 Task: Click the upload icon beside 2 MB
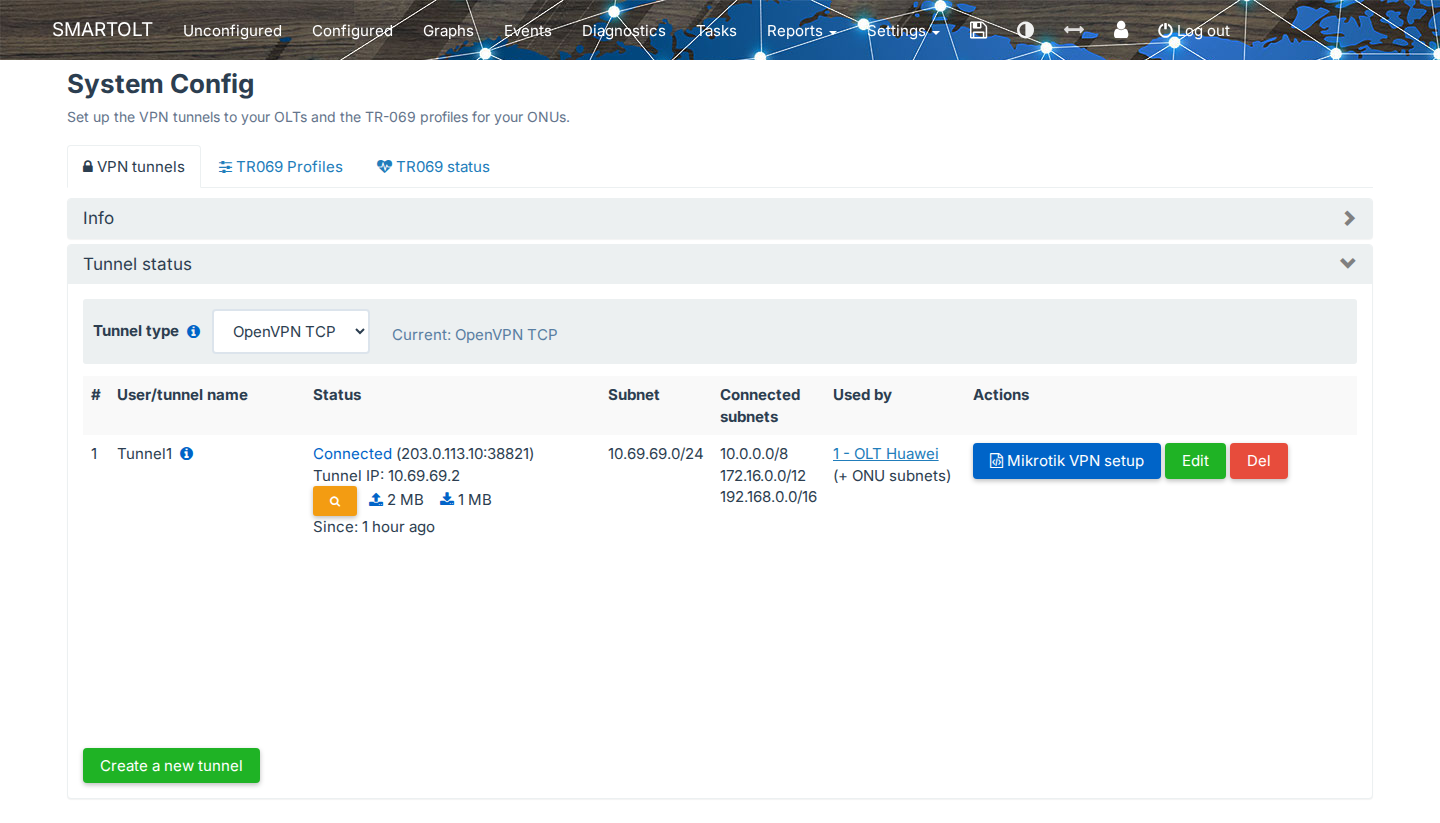(x=376, y=499)
